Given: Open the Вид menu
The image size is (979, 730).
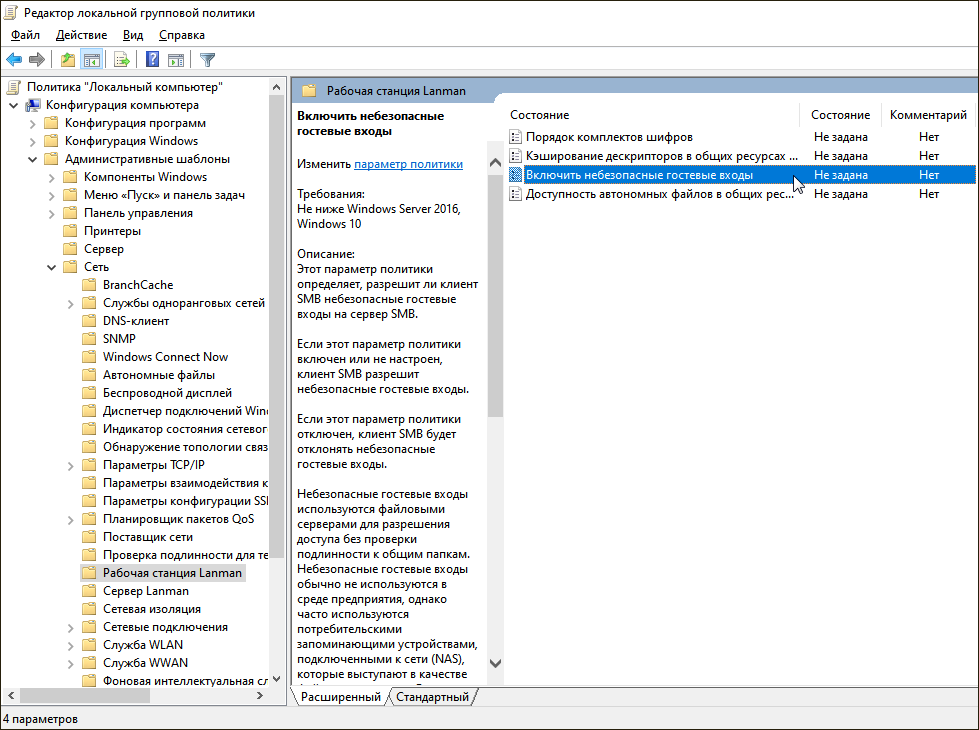Looking at the screenshot, I should tap(133, 35).
